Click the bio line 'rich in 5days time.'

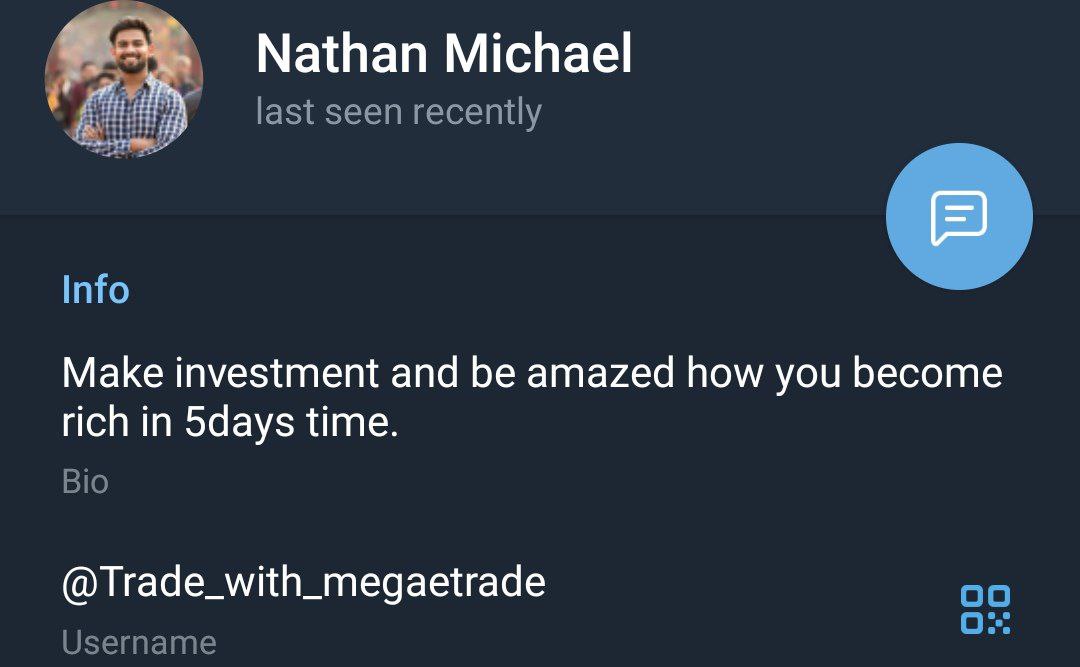point(230,422)
